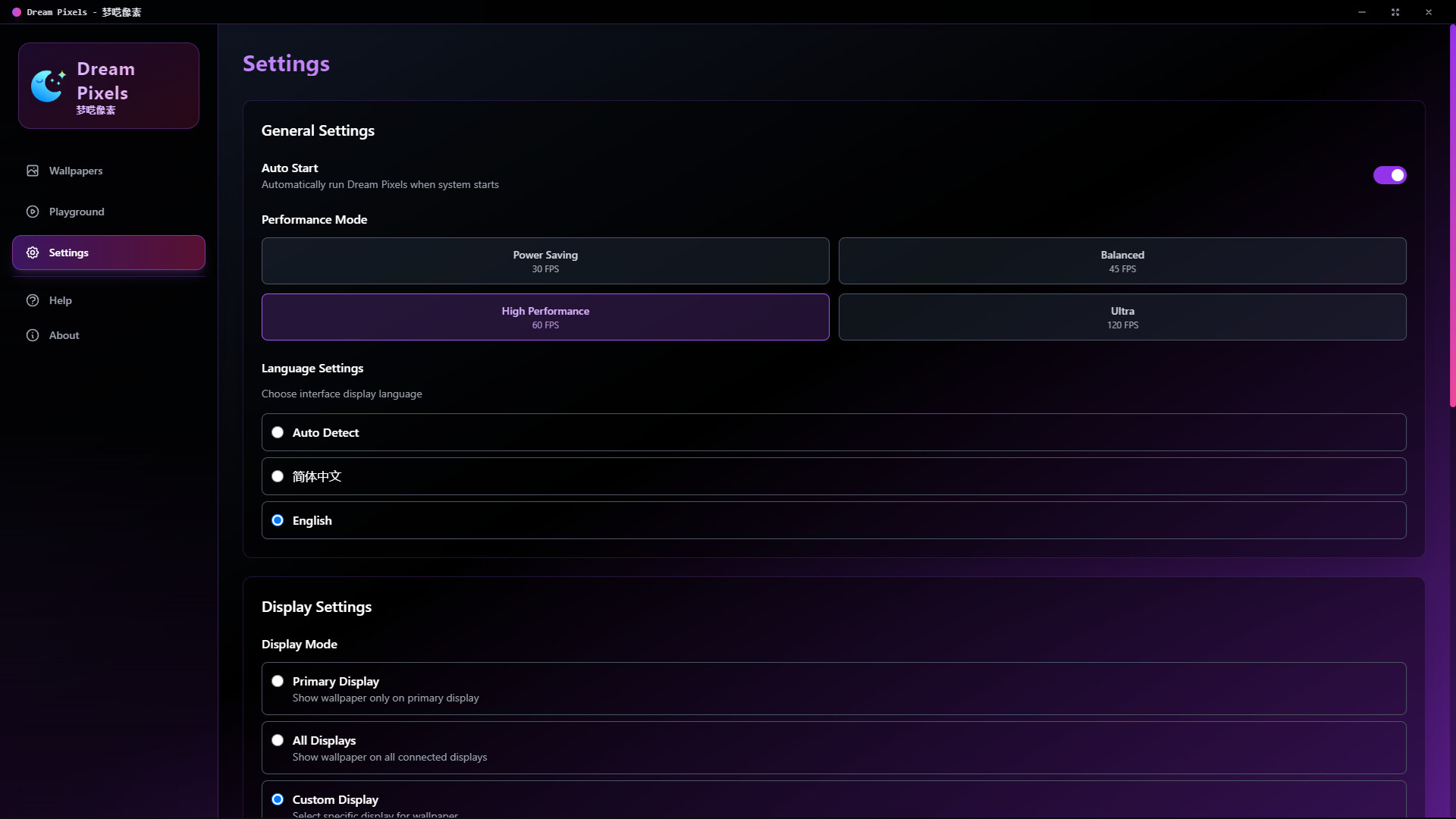Click the Settings gear icon in sidebar

coord(33,253)
